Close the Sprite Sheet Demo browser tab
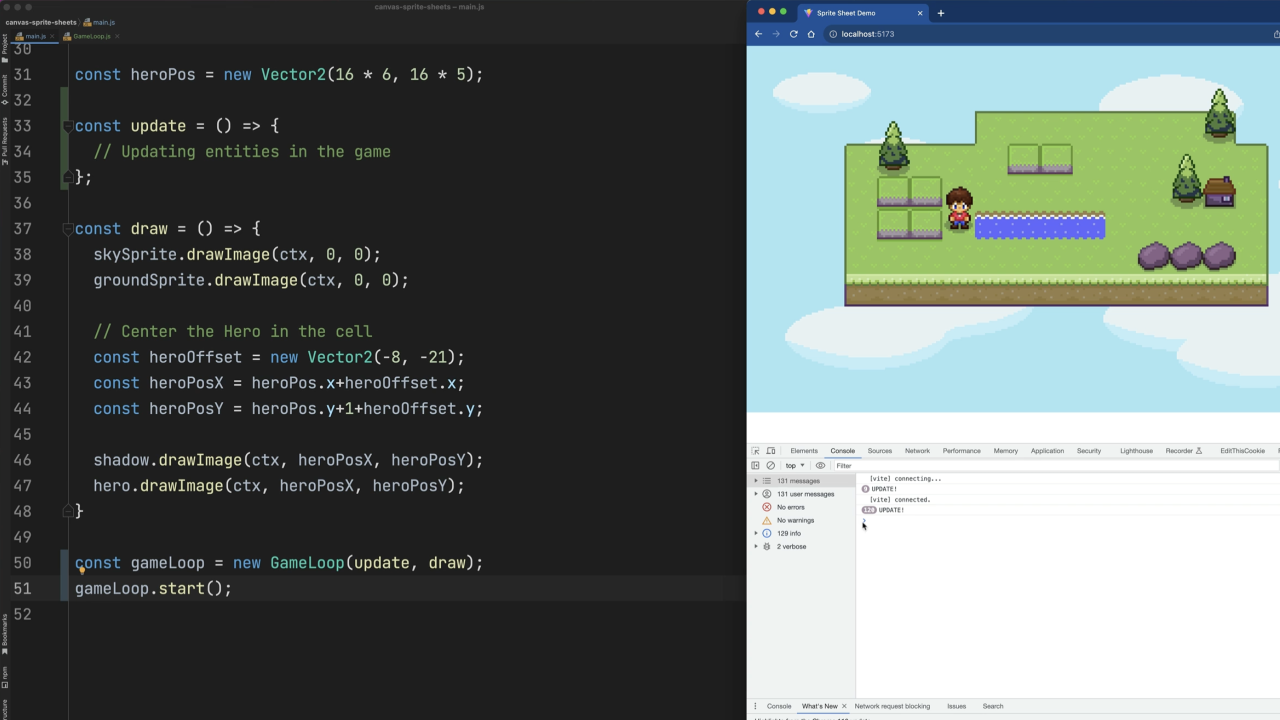The width and height of the screenshot is (1280, 720). [920, 13]
